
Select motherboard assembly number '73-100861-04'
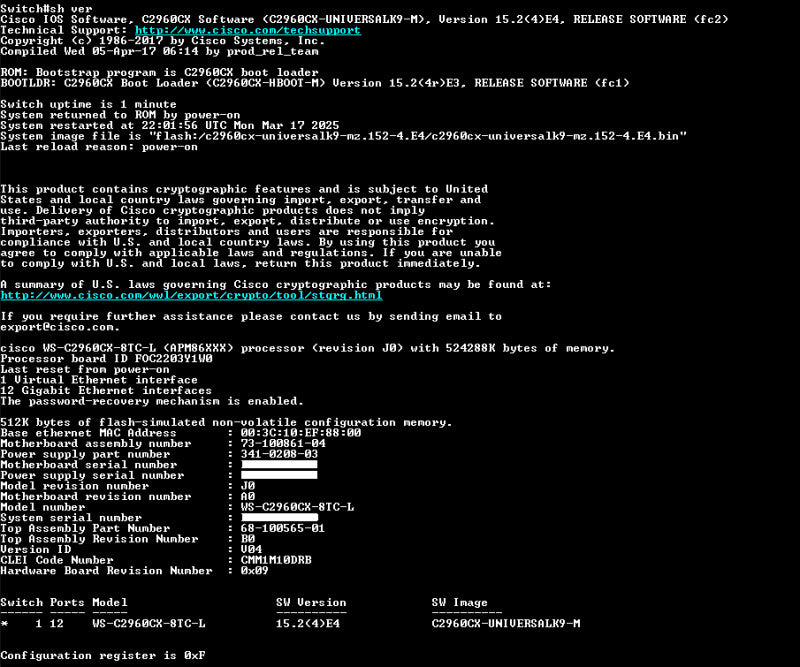283,444
